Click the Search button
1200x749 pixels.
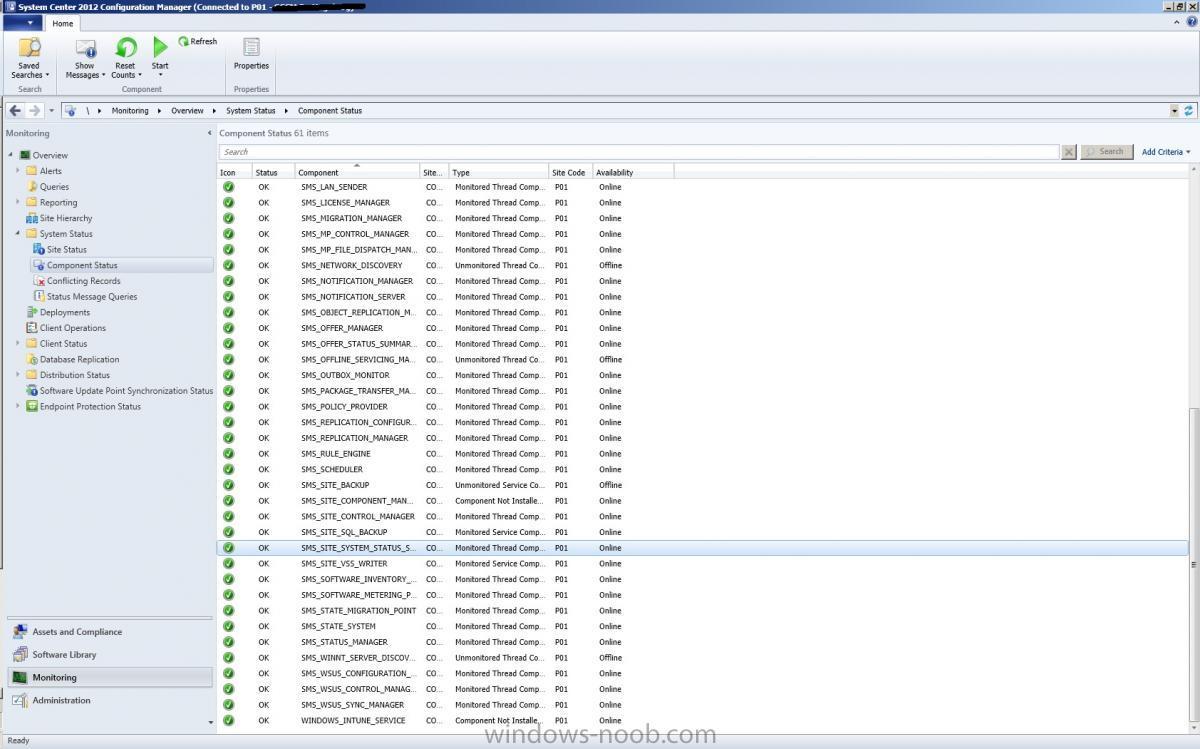(1107, 152)
